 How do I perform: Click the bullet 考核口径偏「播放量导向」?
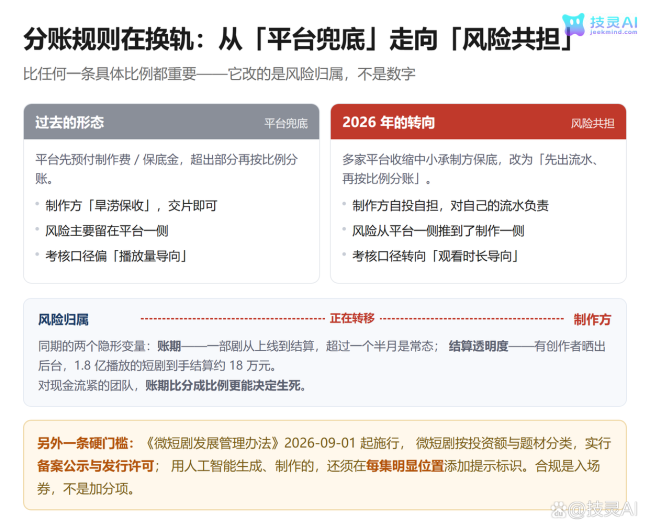point(116,256)
